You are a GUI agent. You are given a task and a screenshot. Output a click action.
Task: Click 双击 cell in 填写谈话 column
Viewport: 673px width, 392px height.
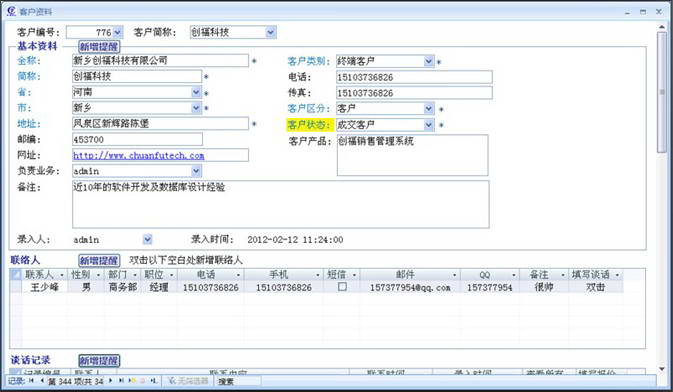(595, 287)
